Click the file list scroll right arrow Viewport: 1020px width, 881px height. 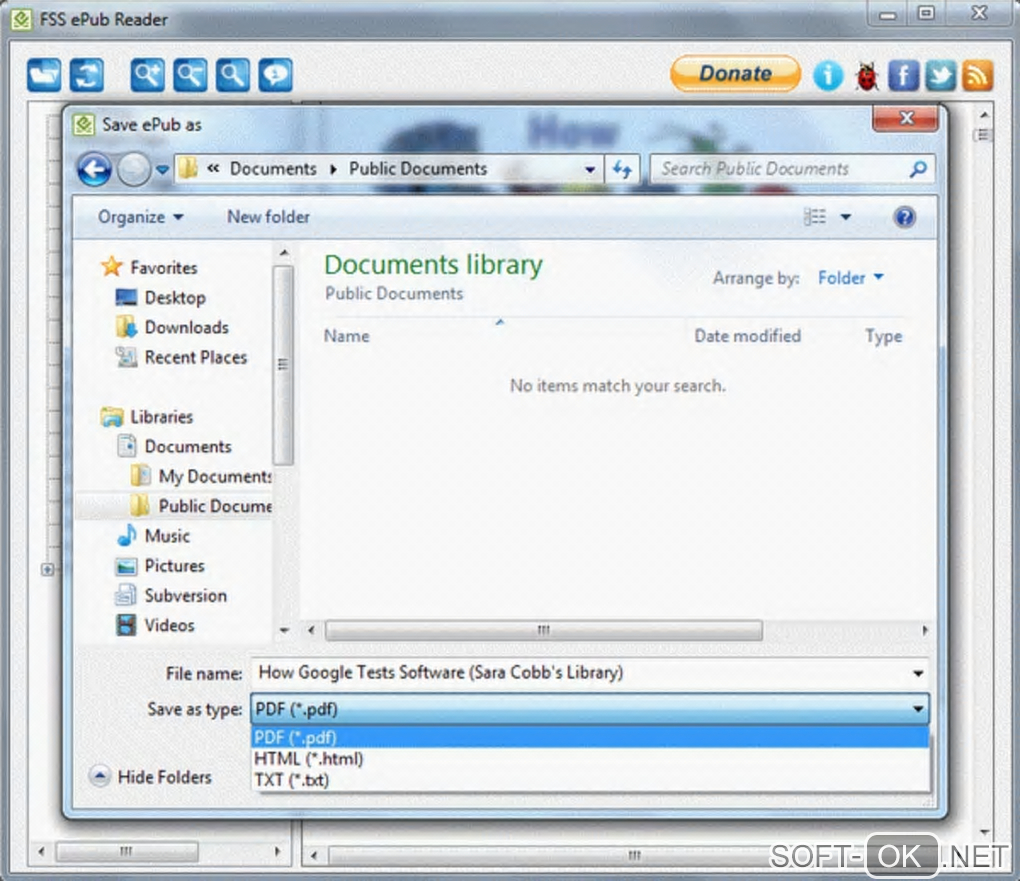[924, 630]
